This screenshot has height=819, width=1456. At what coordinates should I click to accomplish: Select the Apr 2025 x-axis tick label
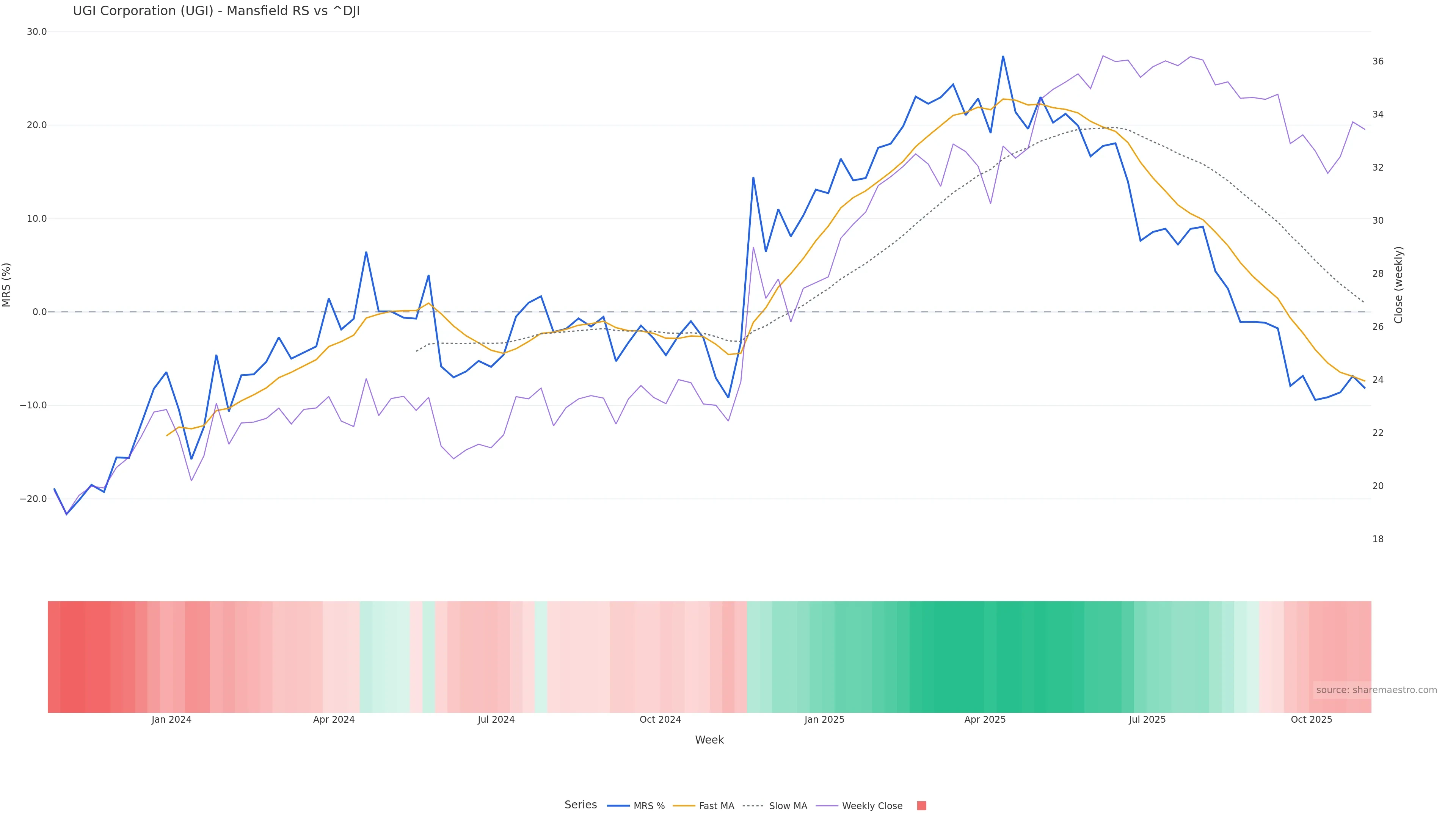985,720
